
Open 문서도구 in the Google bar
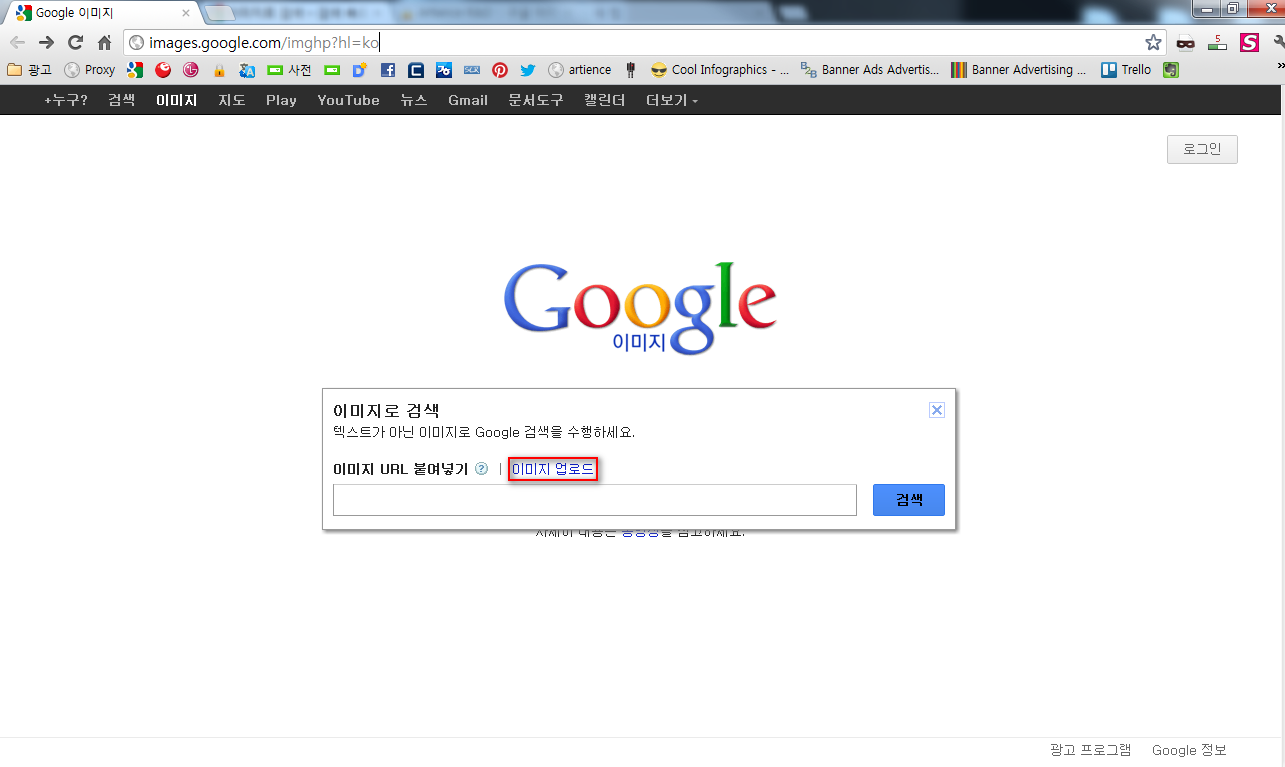(536, 100)
